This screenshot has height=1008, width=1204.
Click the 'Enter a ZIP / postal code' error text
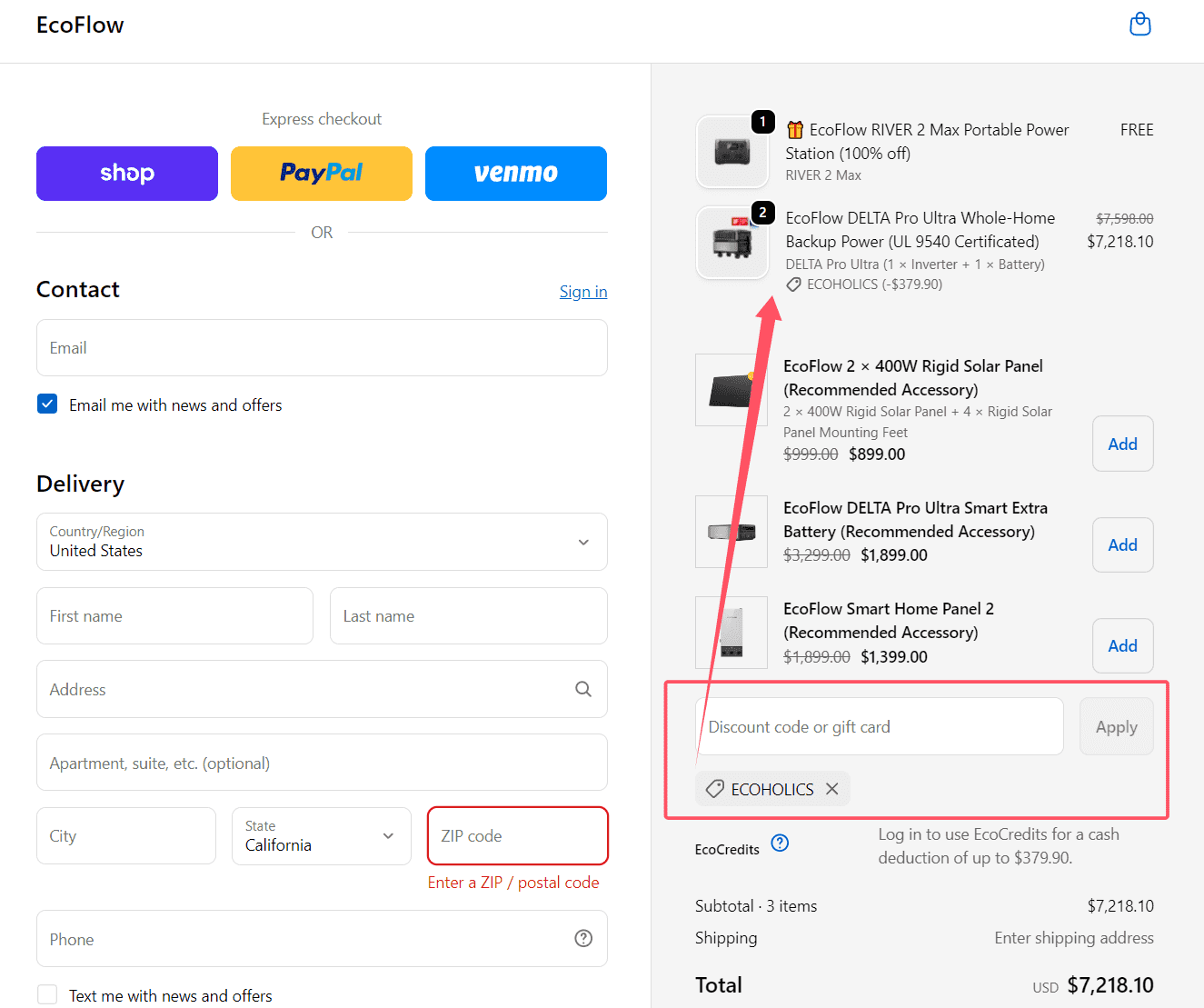tap(513, 883)
